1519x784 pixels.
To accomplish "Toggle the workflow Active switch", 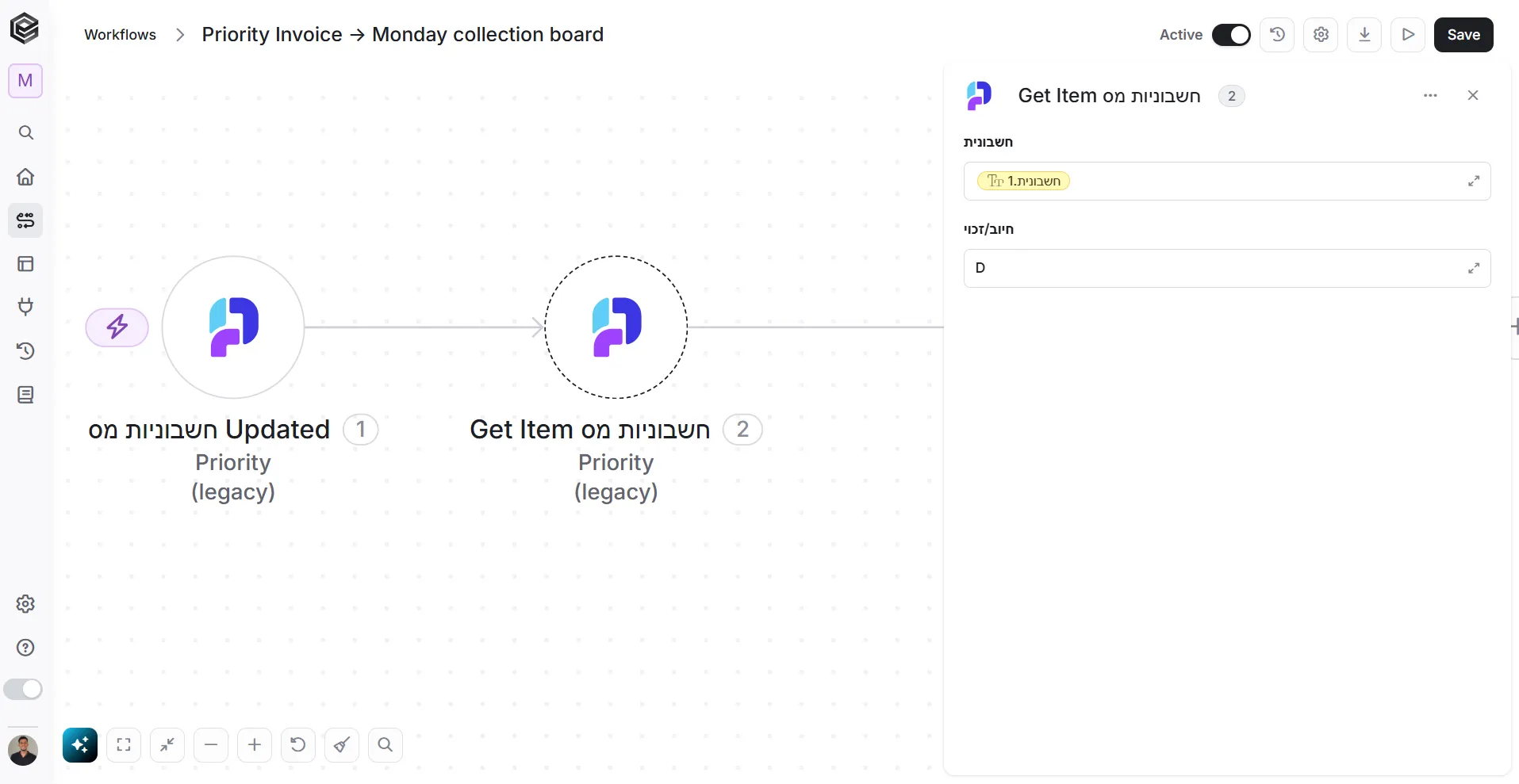I will coord(1231,35).
